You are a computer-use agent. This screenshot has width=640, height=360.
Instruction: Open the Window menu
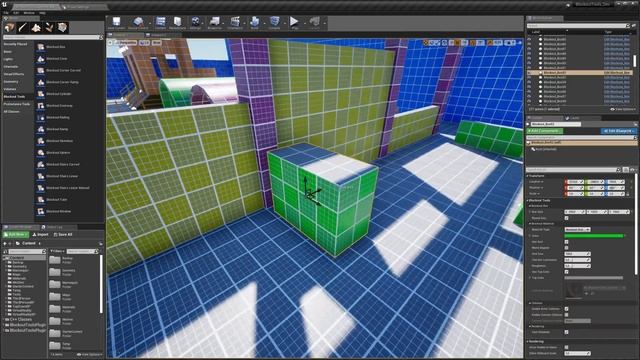[29, 13]
